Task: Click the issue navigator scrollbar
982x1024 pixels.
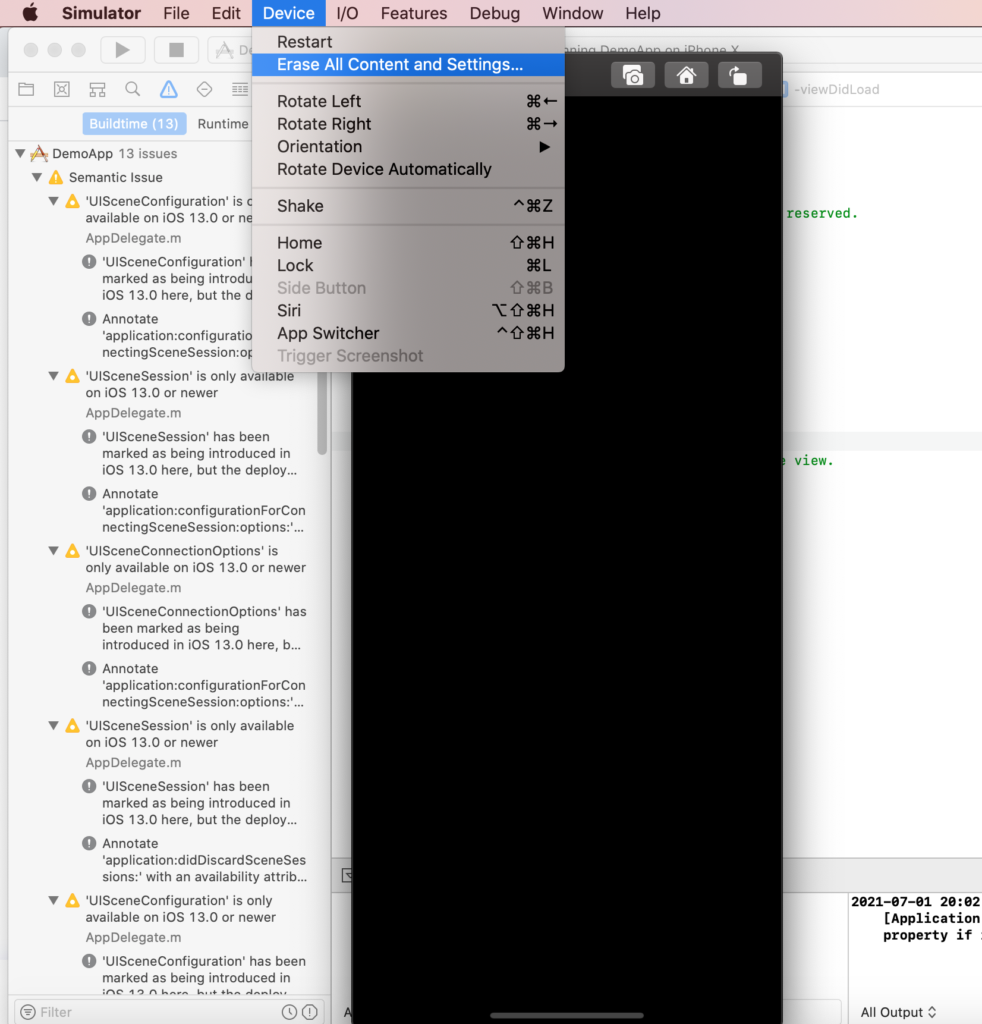Action: point(322,414)
